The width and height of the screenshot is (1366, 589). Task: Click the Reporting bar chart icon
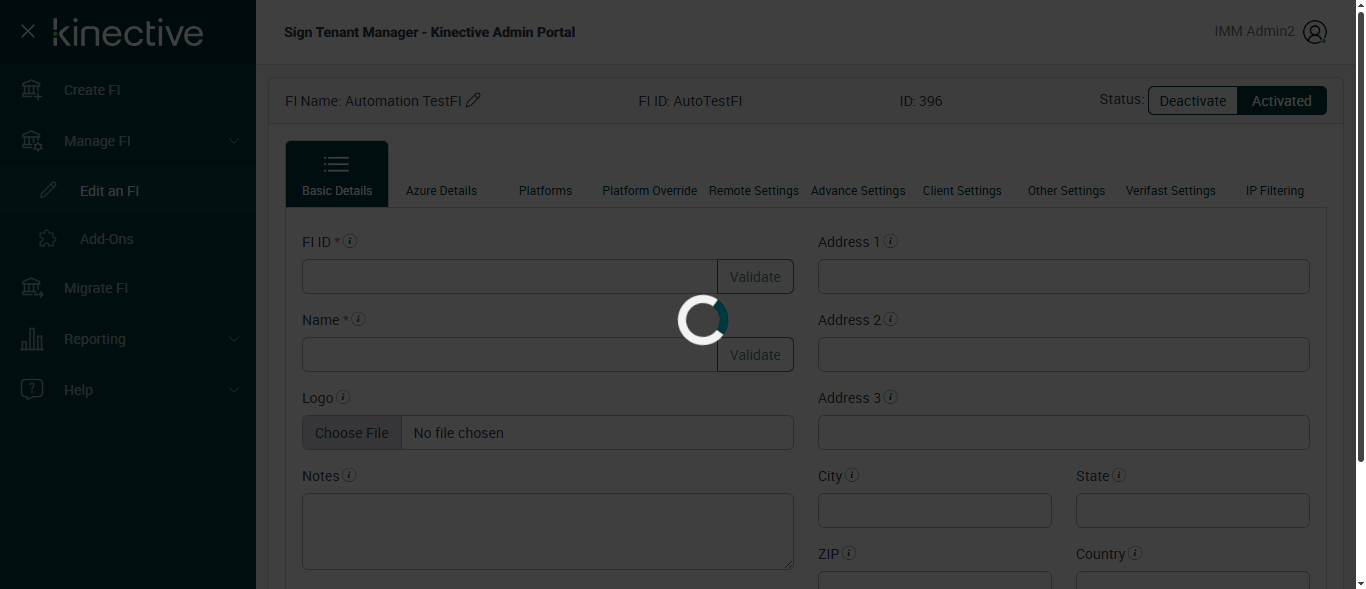pyautogui.click(x=32, y=339)
